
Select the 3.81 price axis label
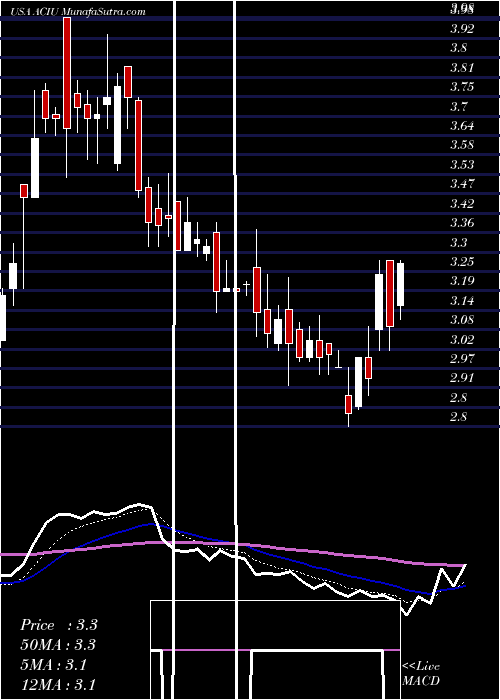click(x=462, y=68)
